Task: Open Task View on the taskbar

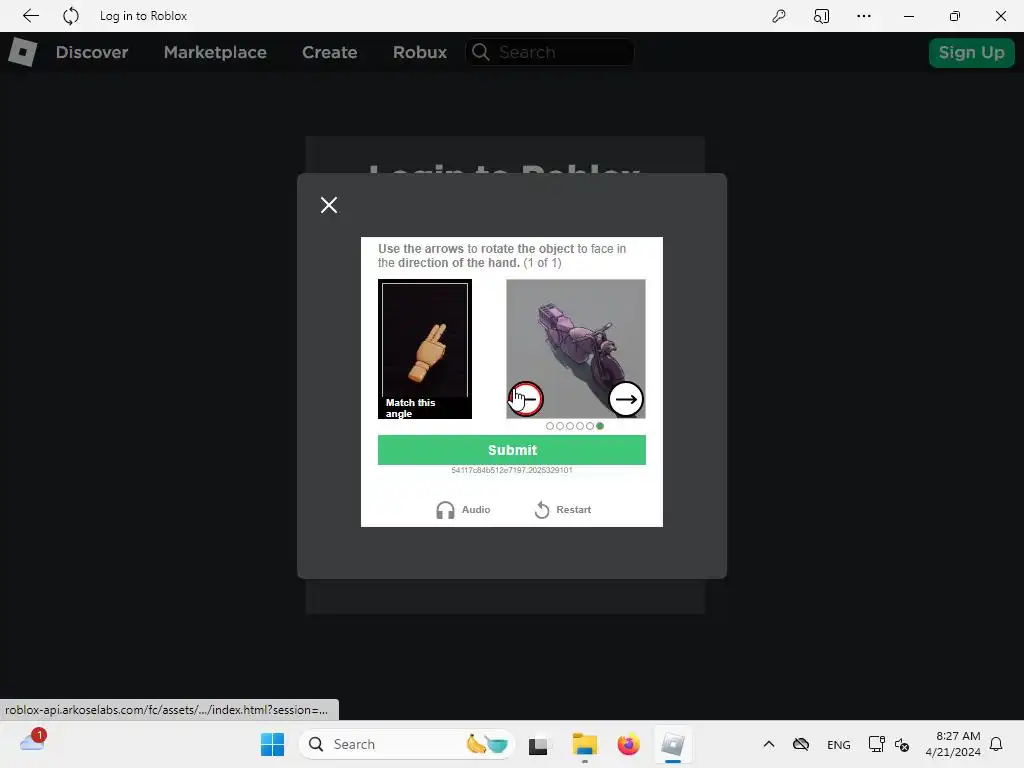Action: pyautogui.click(x=538, y=744)
